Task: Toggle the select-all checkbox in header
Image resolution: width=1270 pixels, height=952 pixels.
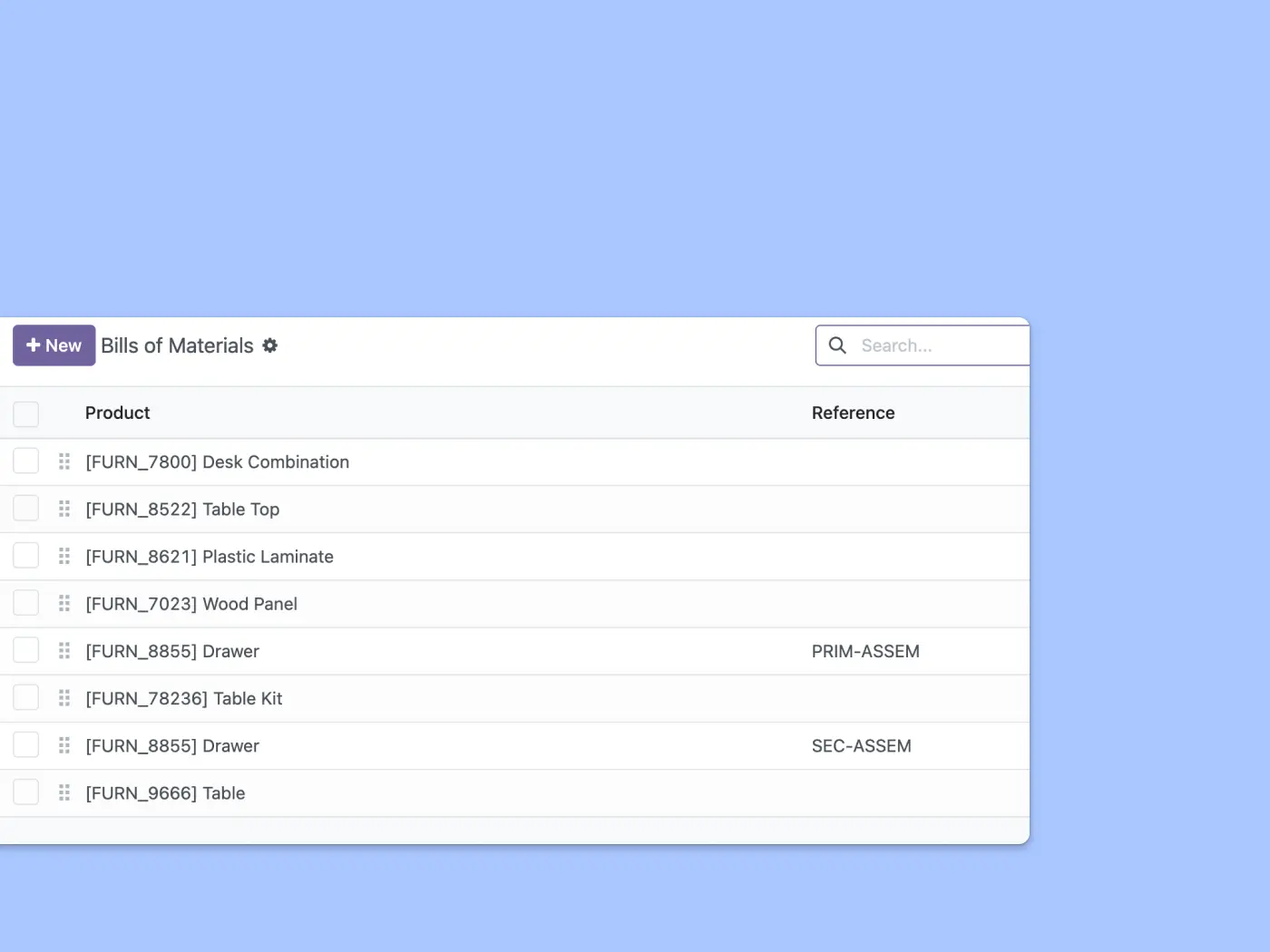Action: pos(26,413)
